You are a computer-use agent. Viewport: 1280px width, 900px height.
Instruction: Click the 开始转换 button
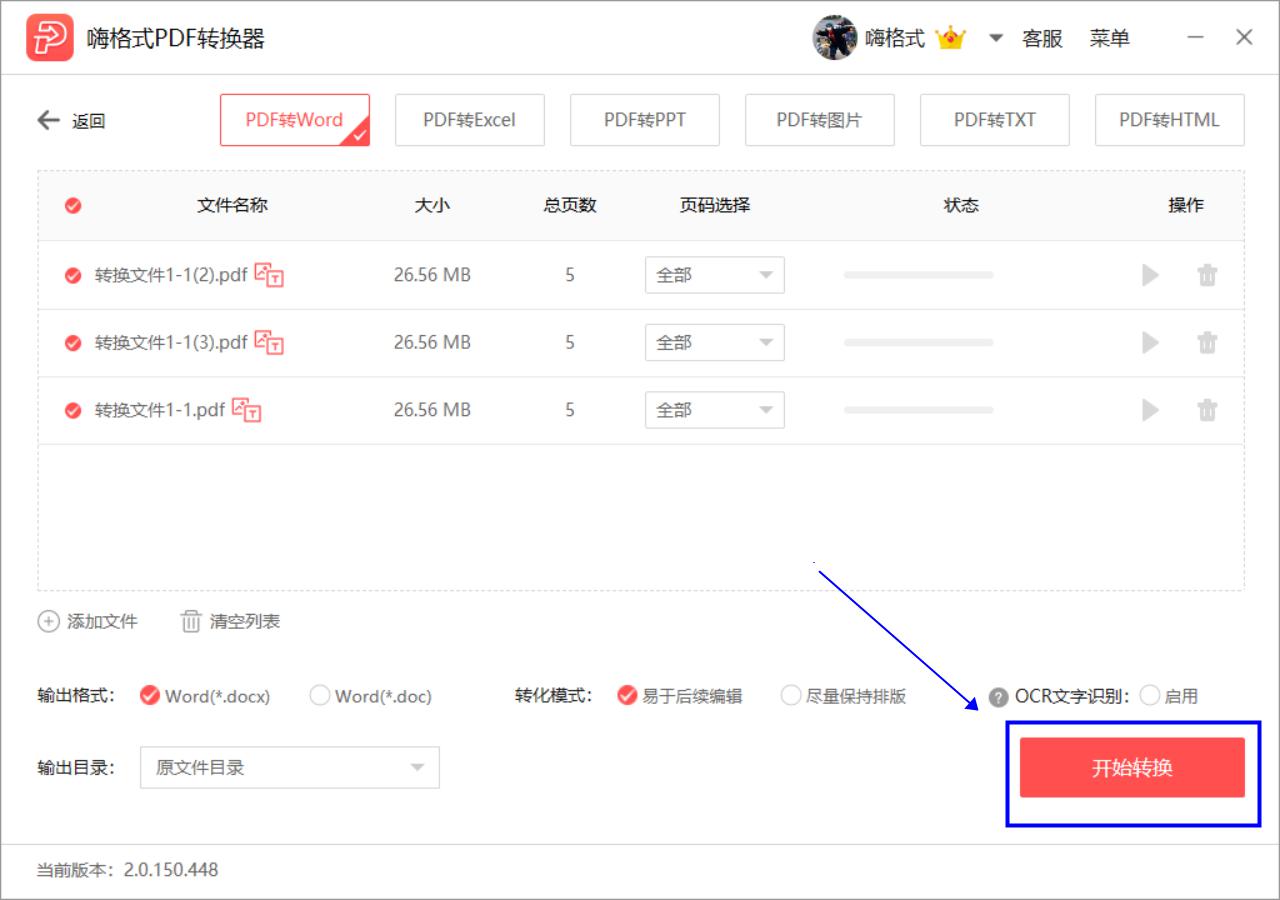coord(1132,768)
